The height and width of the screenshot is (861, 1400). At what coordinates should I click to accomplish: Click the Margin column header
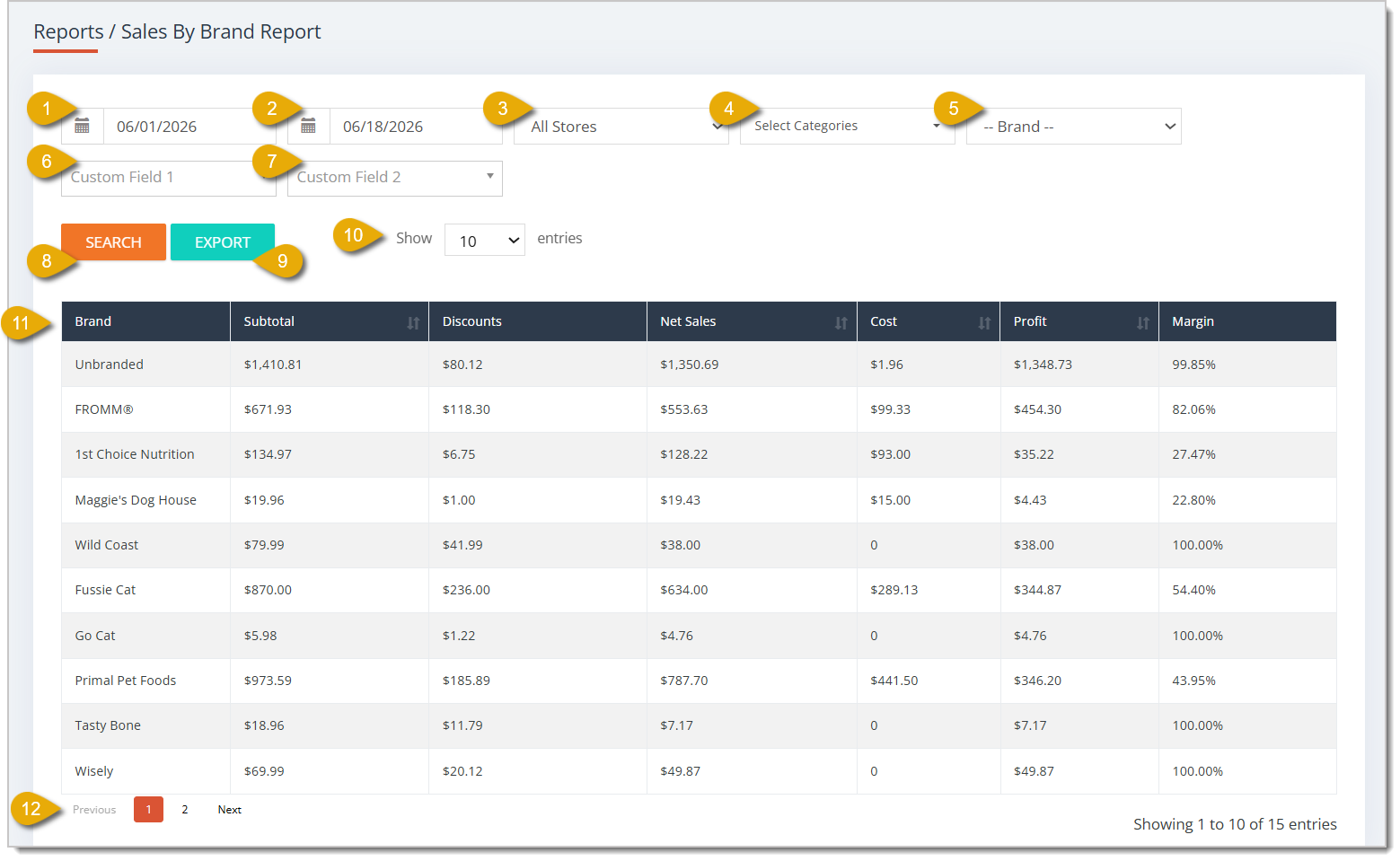point(1247,321)
